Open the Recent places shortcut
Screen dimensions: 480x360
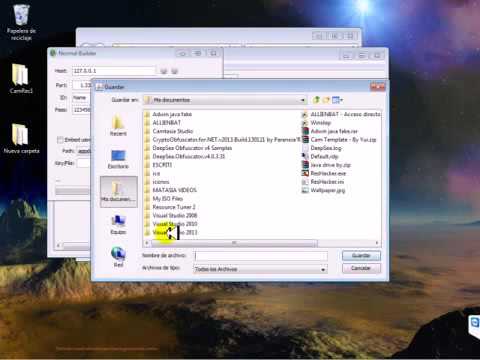118,125
